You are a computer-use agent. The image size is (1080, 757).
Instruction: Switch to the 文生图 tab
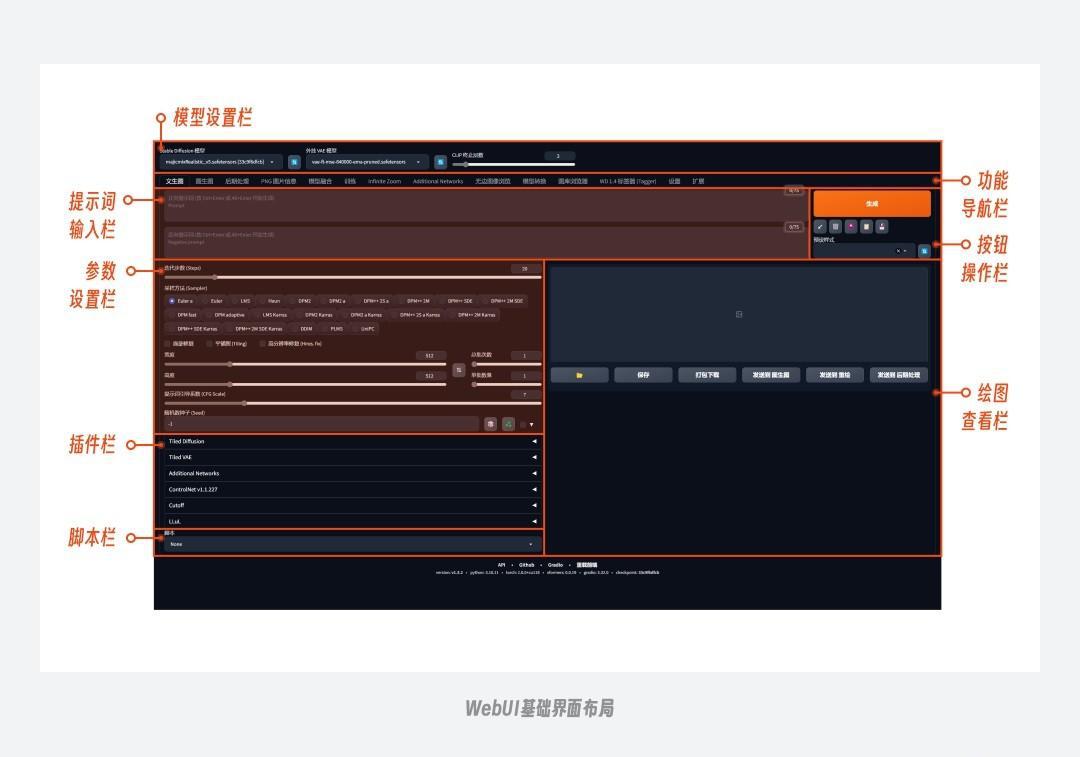tap(174, 181)
